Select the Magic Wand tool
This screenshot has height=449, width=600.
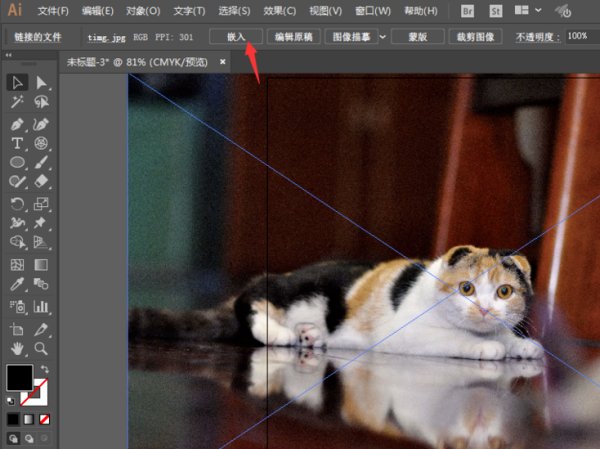tap(17, 102)
